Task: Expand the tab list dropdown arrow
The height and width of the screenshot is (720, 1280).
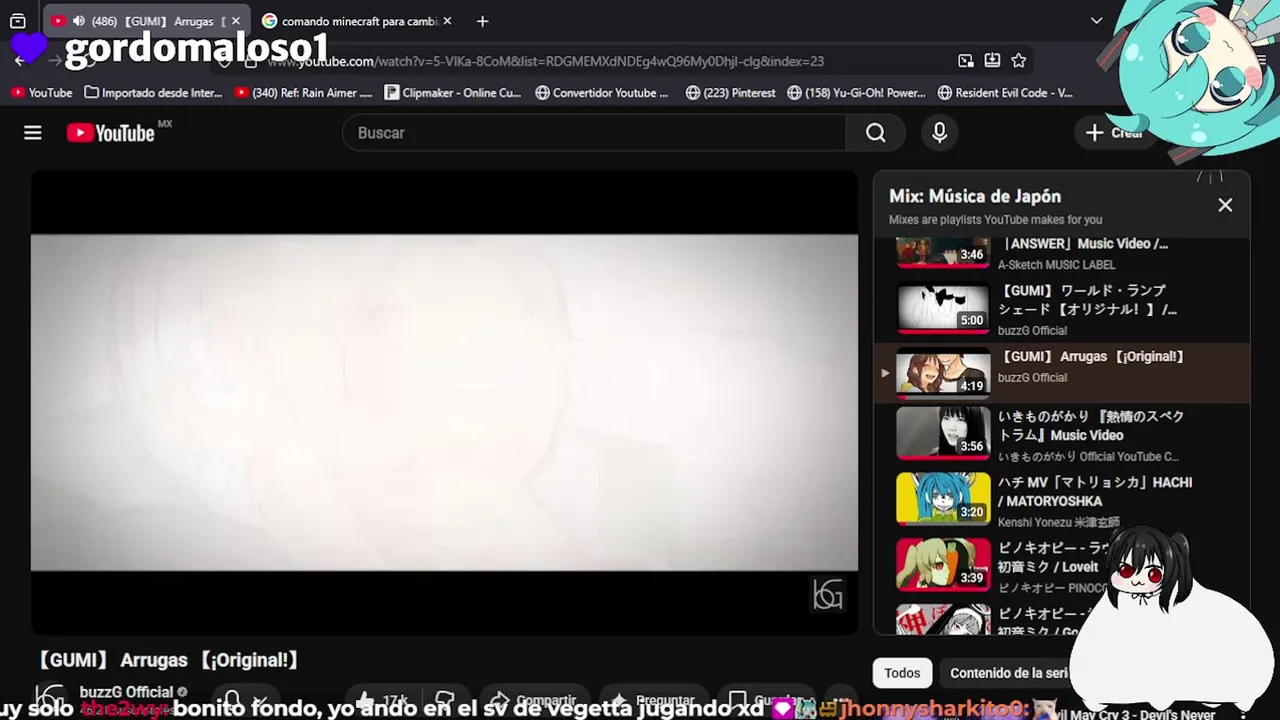Action: [x=1096, y=21]
